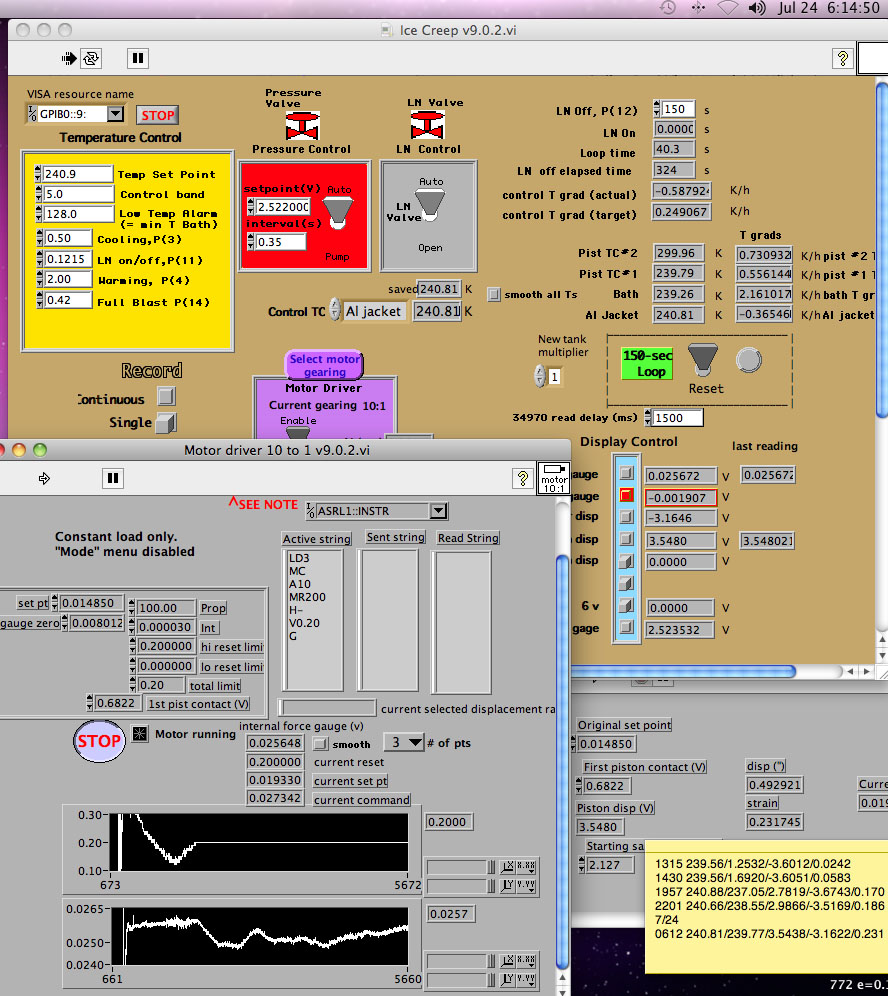The width and height of the screenshot is (888, 996).
Task: Click the Pressure Valve icon
Action: [x=301, y=127]
